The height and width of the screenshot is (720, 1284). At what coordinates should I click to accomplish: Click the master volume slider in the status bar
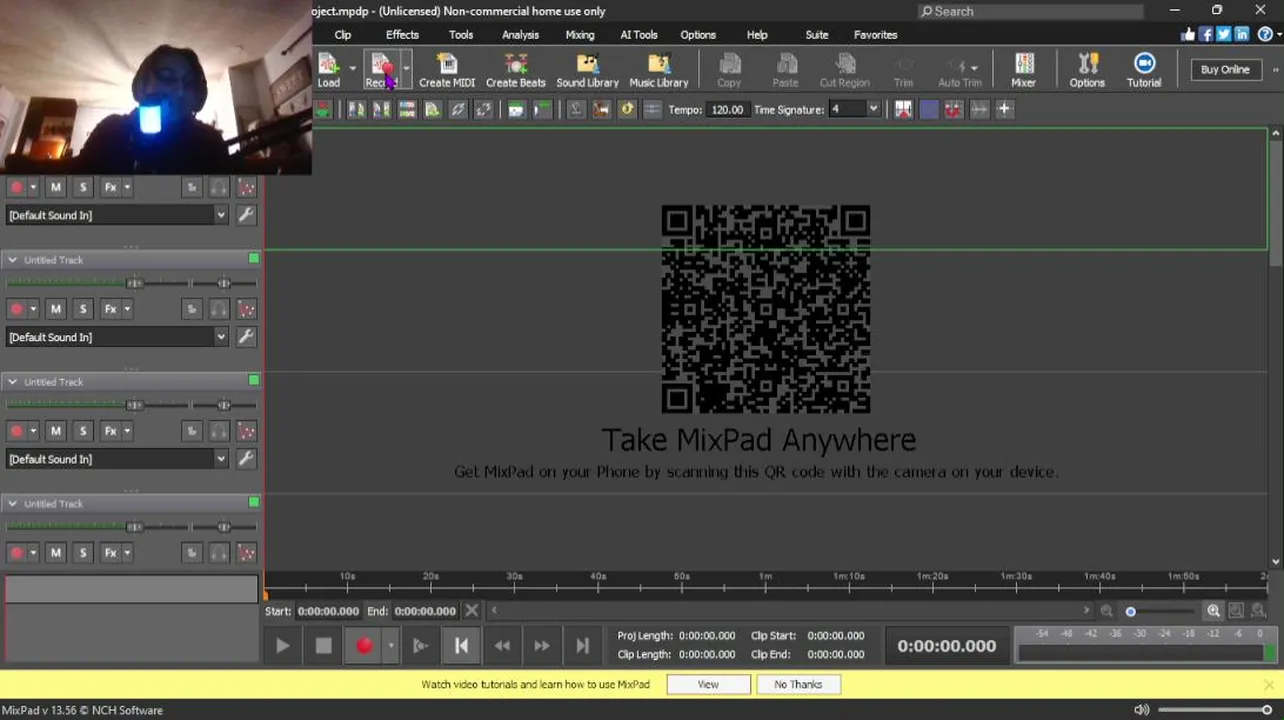coord(1216,710)
